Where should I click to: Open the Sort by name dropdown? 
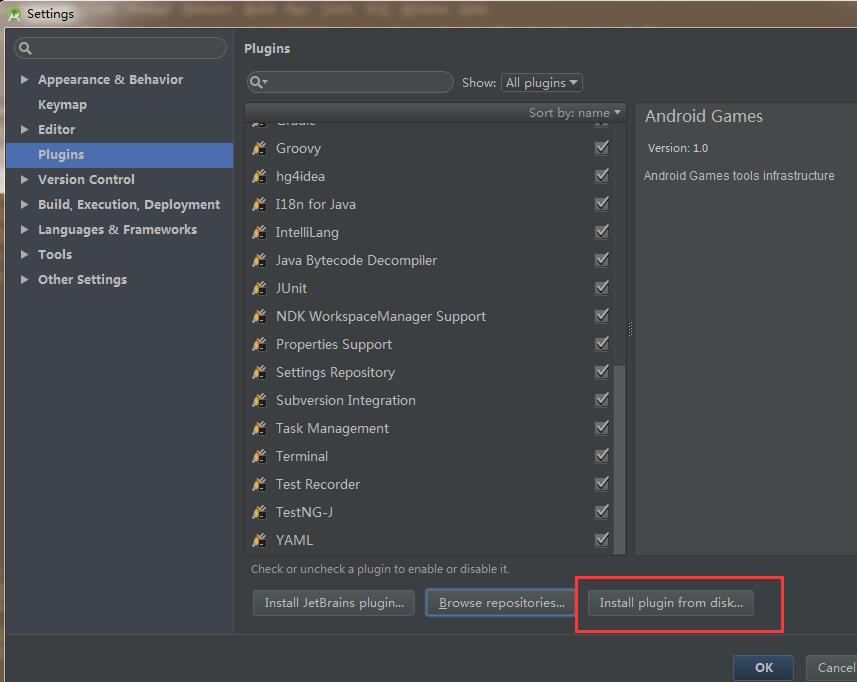(x=574, y=113)
